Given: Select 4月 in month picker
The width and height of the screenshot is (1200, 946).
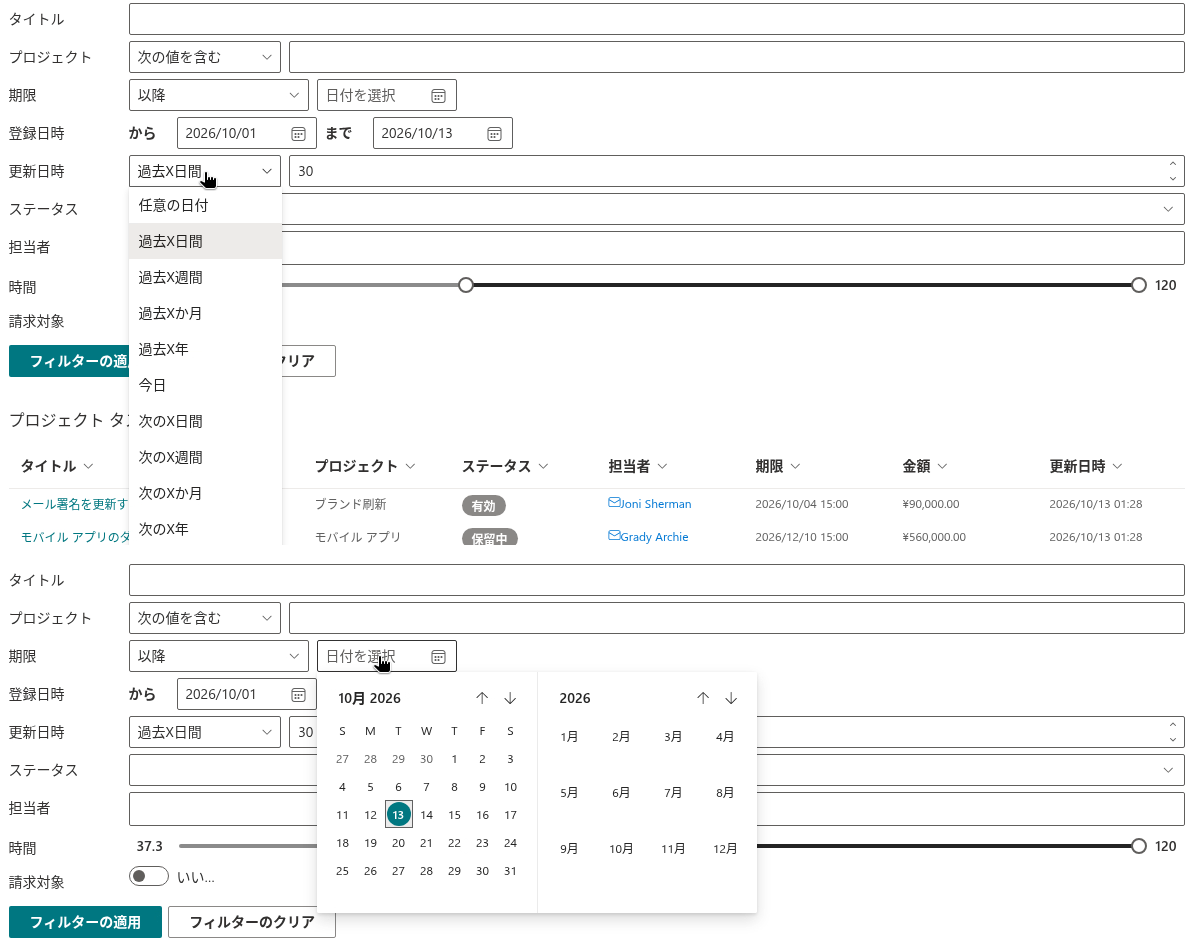Looking at the screenshot, I should pos(725,737).
